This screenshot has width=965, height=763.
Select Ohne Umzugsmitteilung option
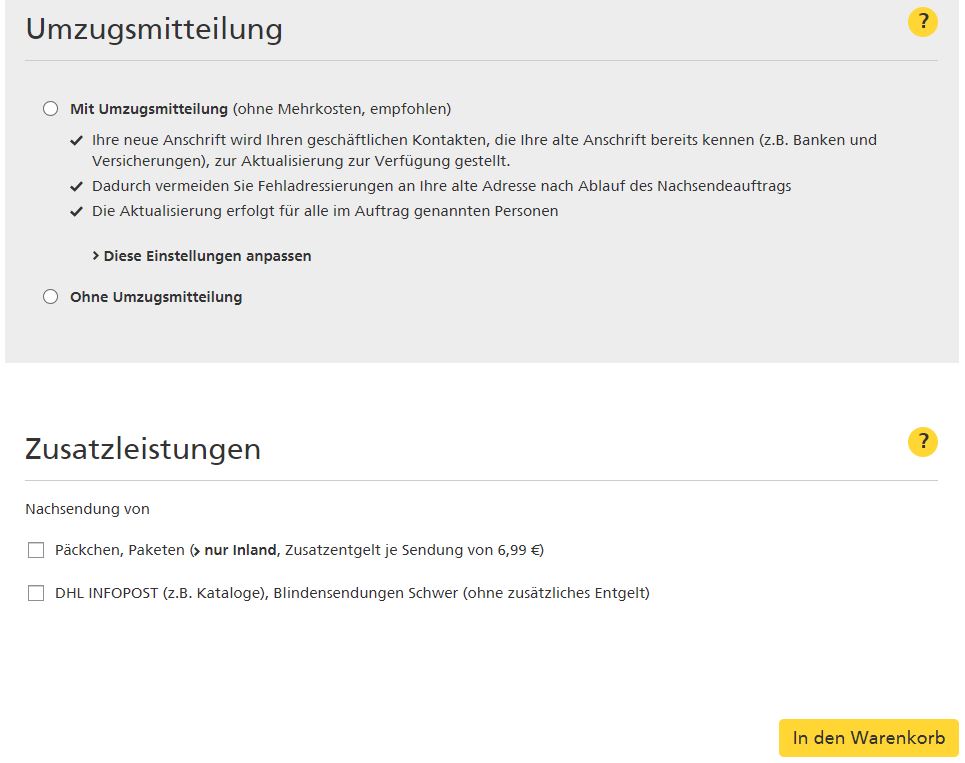click(50, 296)
